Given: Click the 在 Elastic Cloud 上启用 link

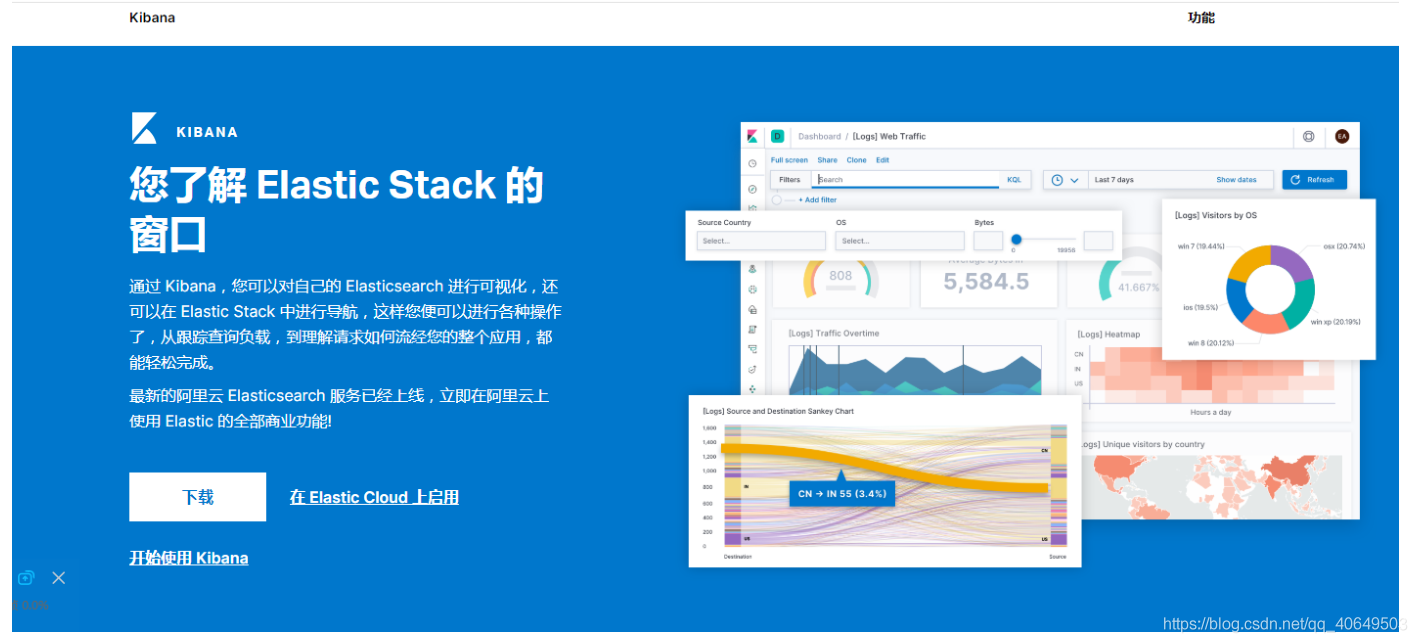Looking at the screenshot, I should [x=374, y=497].
